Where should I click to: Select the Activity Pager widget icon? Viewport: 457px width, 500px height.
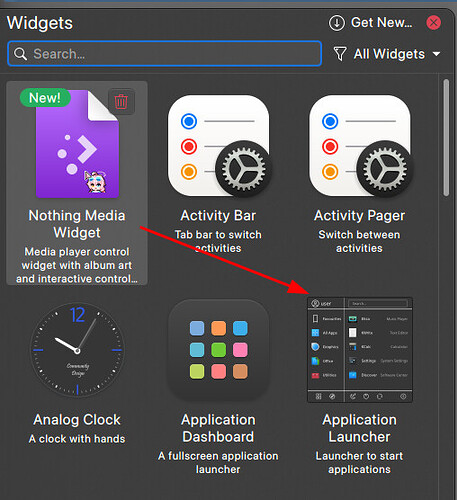[360, 147]
